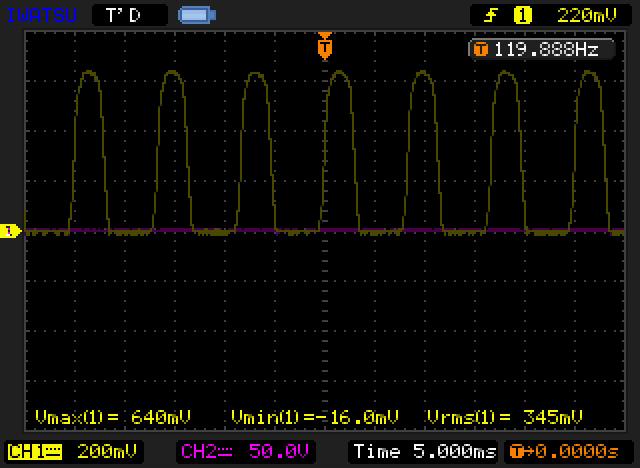Click the IWATSU brand logo
Screen dimensions: 640x468
click(x=42, y=16)
